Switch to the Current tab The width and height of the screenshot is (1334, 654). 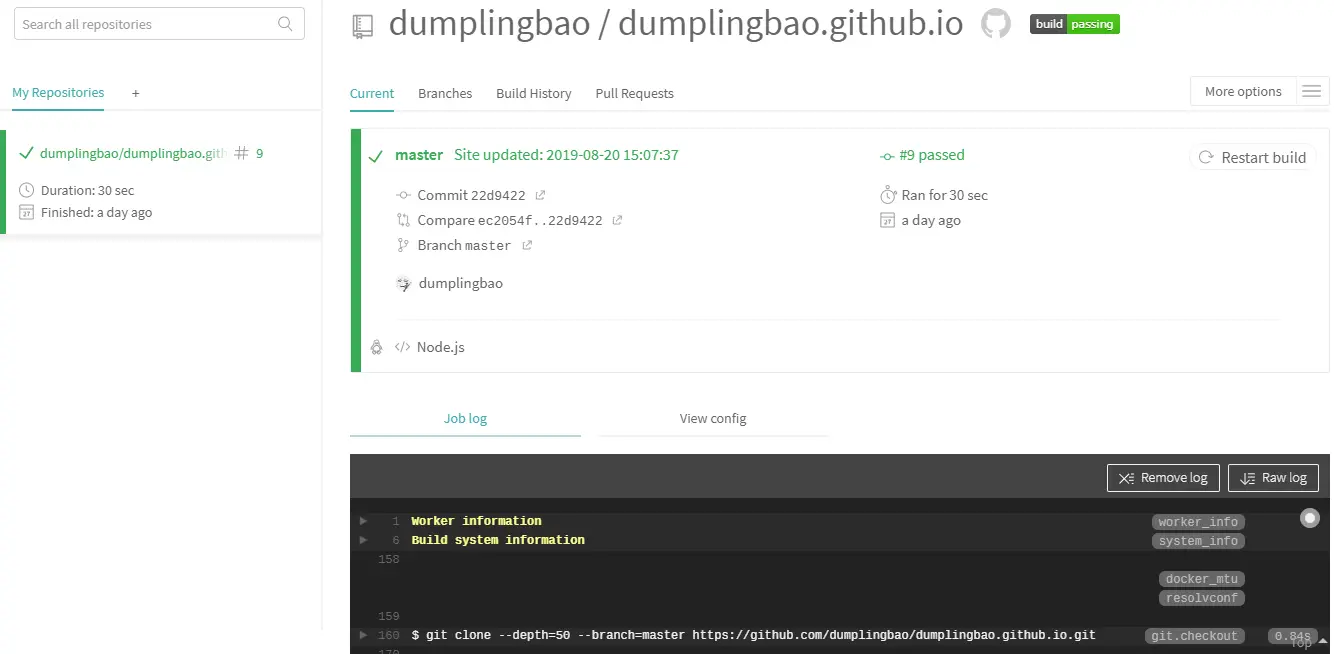(372, 93)
